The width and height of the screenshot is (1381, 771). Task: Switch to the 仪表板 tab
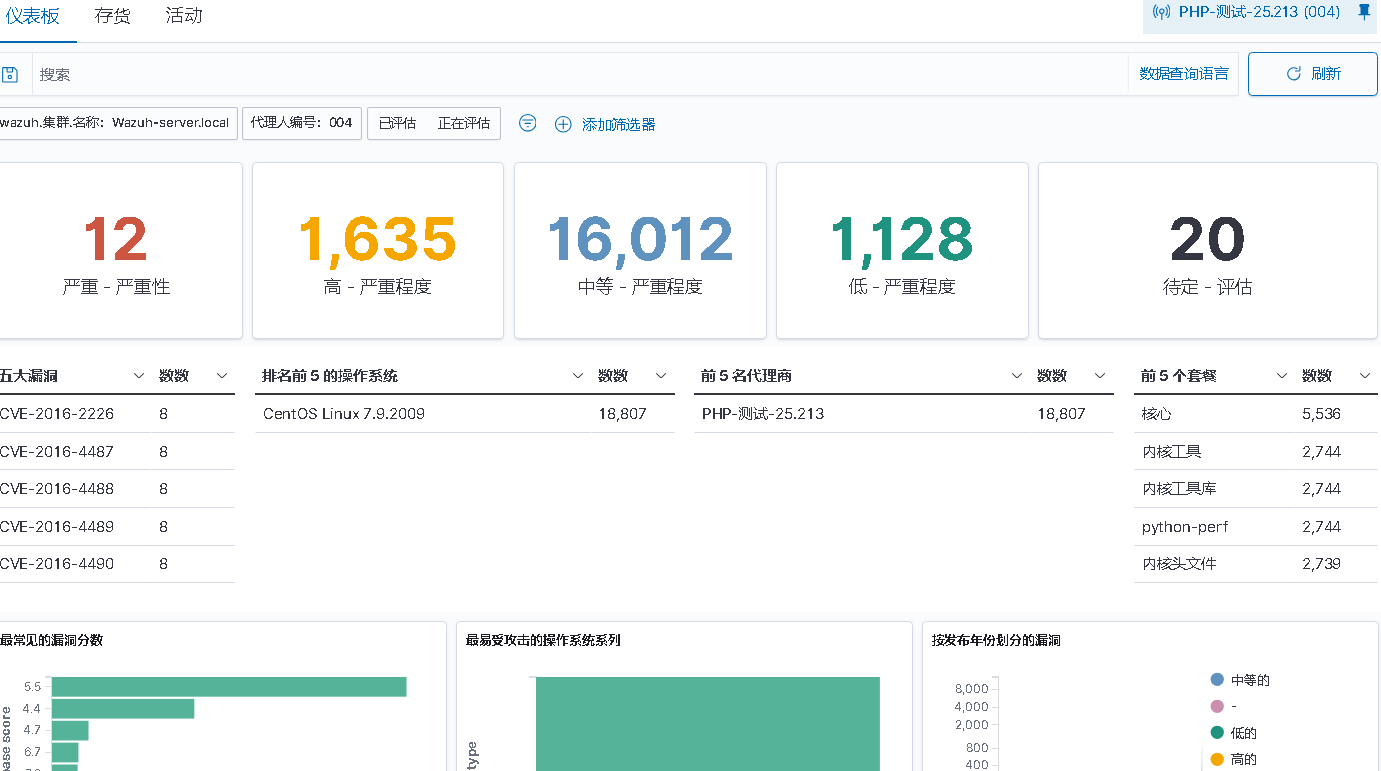point(32,16)
